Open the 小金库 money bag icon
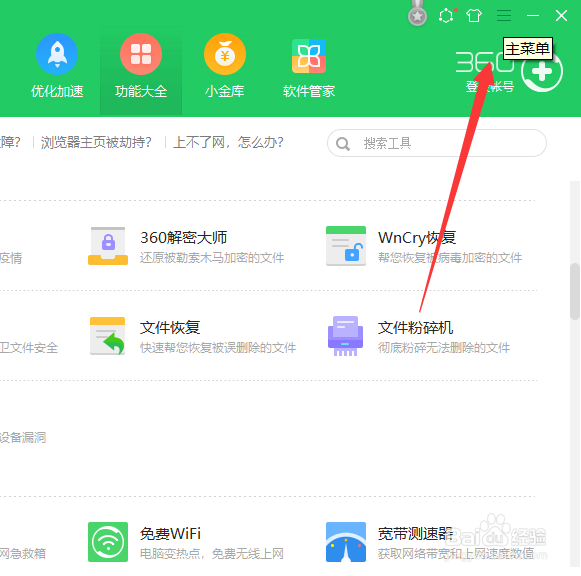Screen dimensions: 581x576 pyautogui.click(x=225, y=54)
